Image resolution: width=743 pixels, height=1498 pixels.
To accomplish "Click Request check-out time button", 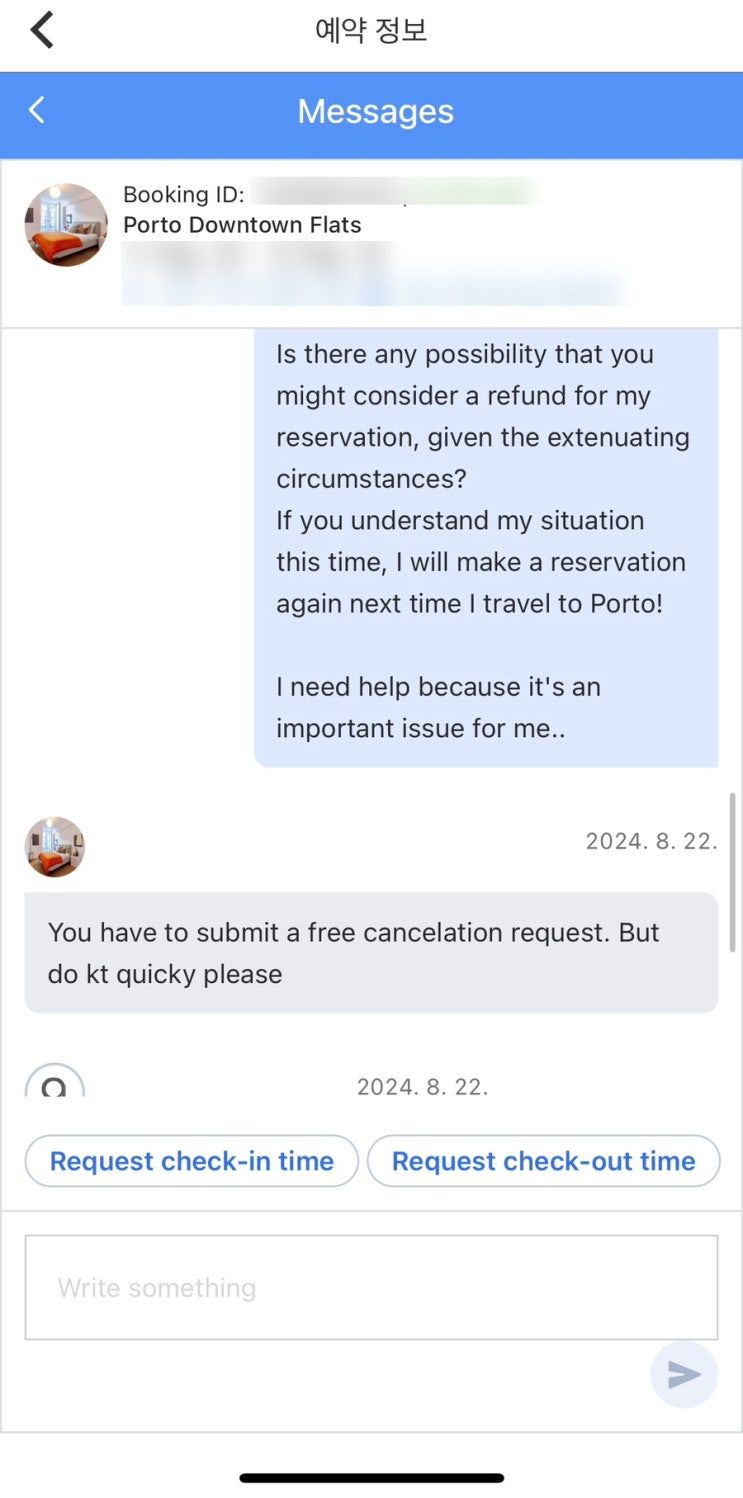I will click(x=543, y=1161).
